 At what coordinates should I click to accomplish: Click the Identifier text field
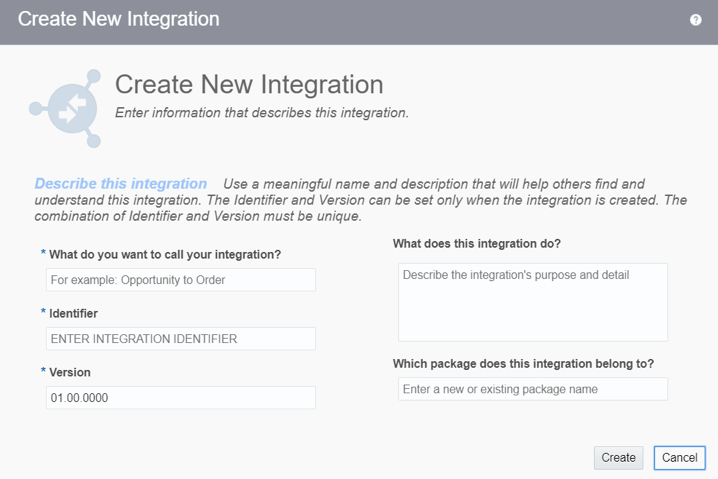tap(180, 339)
